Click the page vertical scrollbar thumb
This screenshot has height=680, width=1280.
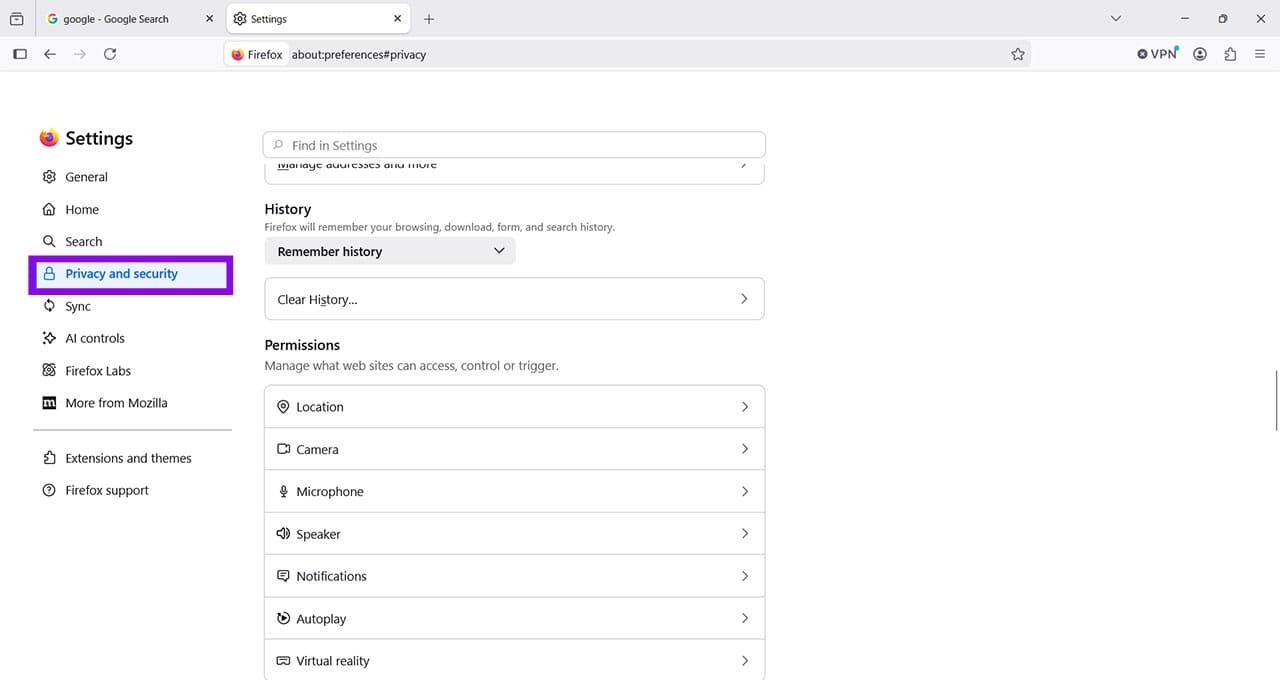[x=1276, y=400]
